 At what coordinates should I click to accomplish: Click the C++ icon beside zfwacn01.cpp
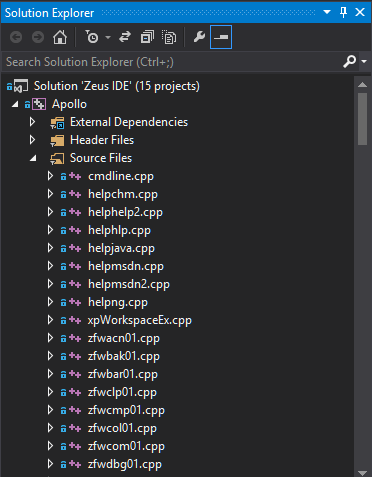tap(75, 338)
